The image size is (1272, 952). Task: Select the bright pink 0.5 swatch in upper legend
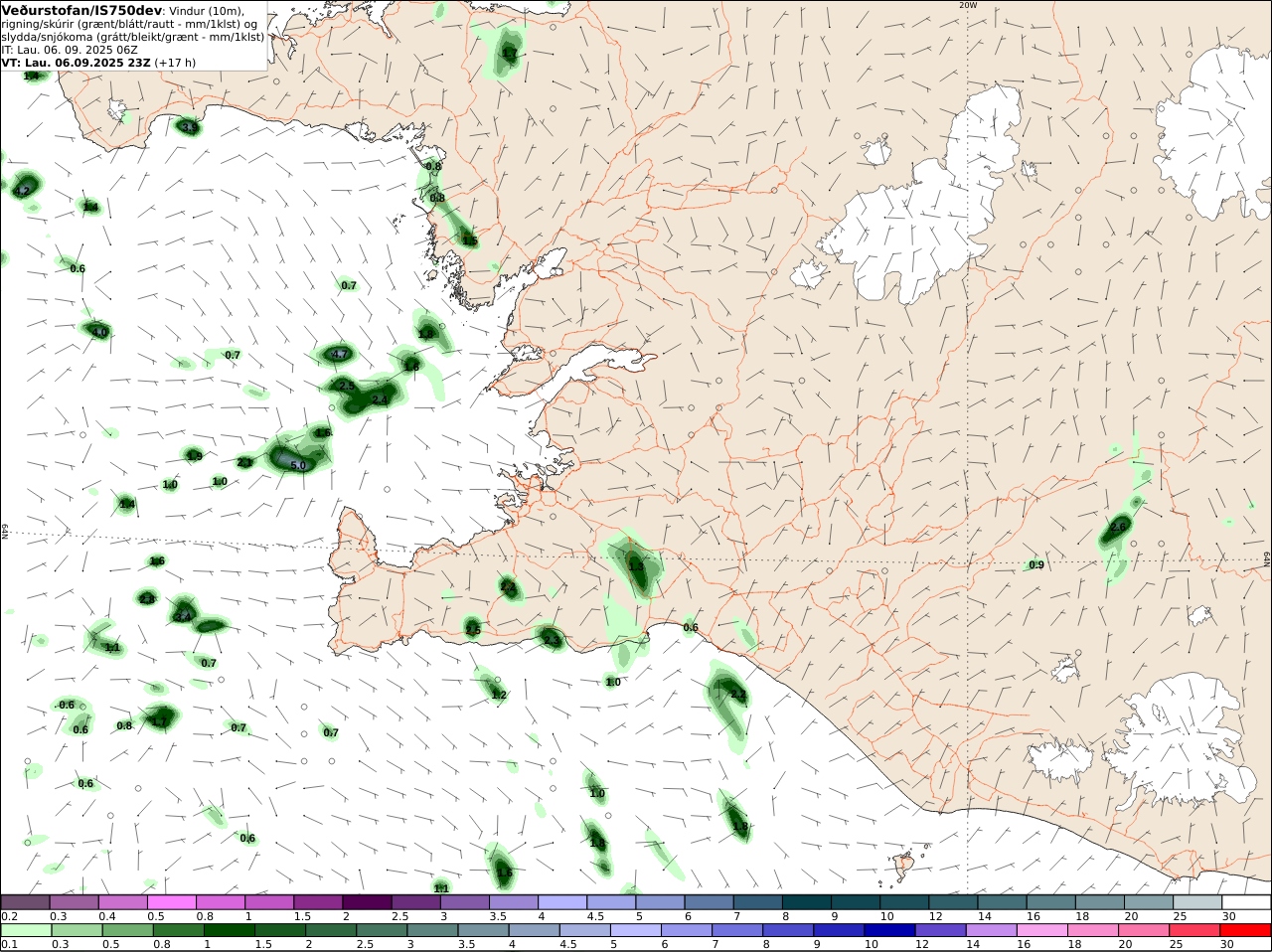pos(172,902)
